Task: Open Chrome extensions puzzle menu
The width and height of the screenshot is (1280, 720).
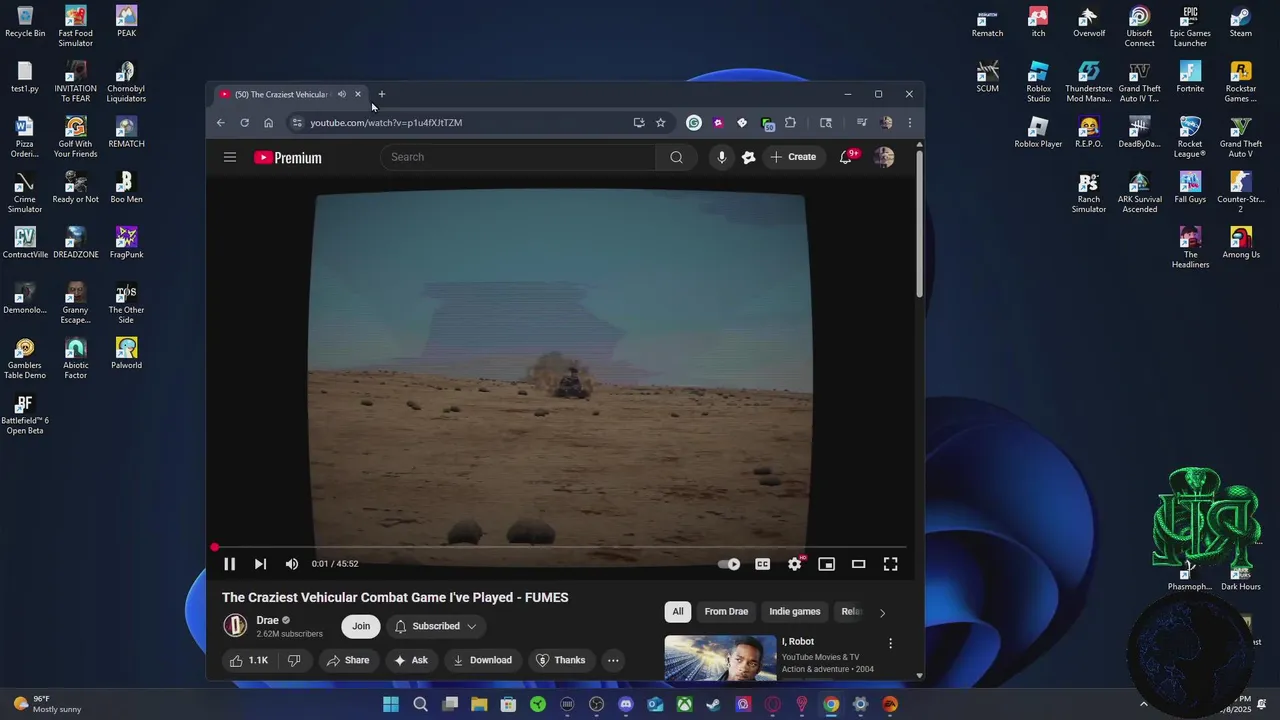Action: coord(790,123)
